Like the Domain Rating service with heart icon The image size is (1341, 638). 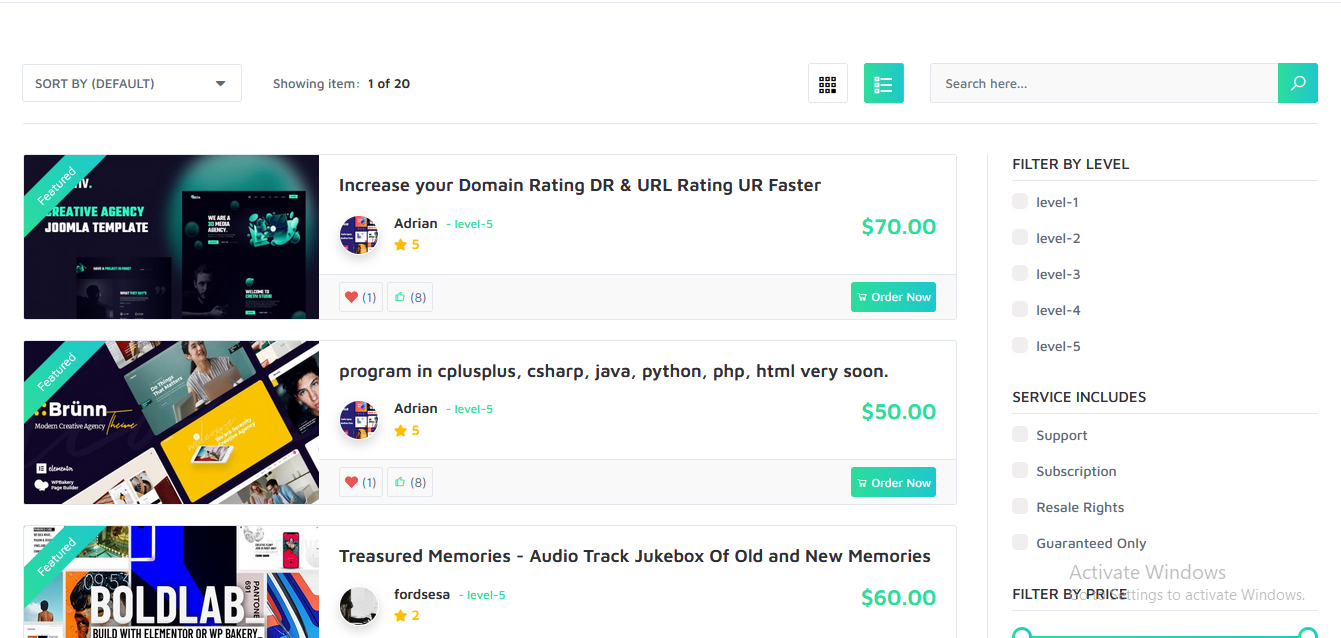point(361,297)
